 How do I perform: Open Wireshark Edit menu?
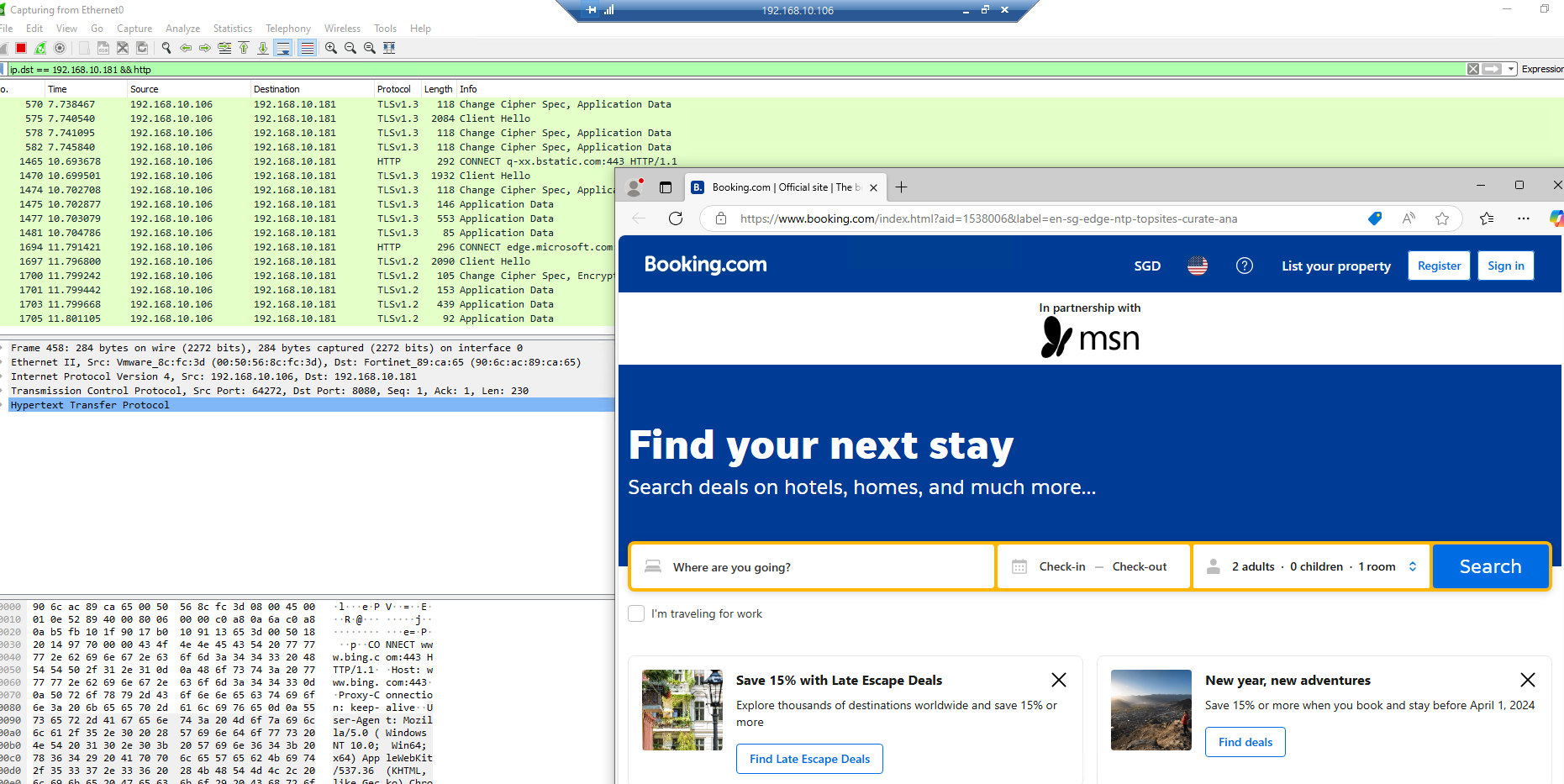tap(34, 29)
